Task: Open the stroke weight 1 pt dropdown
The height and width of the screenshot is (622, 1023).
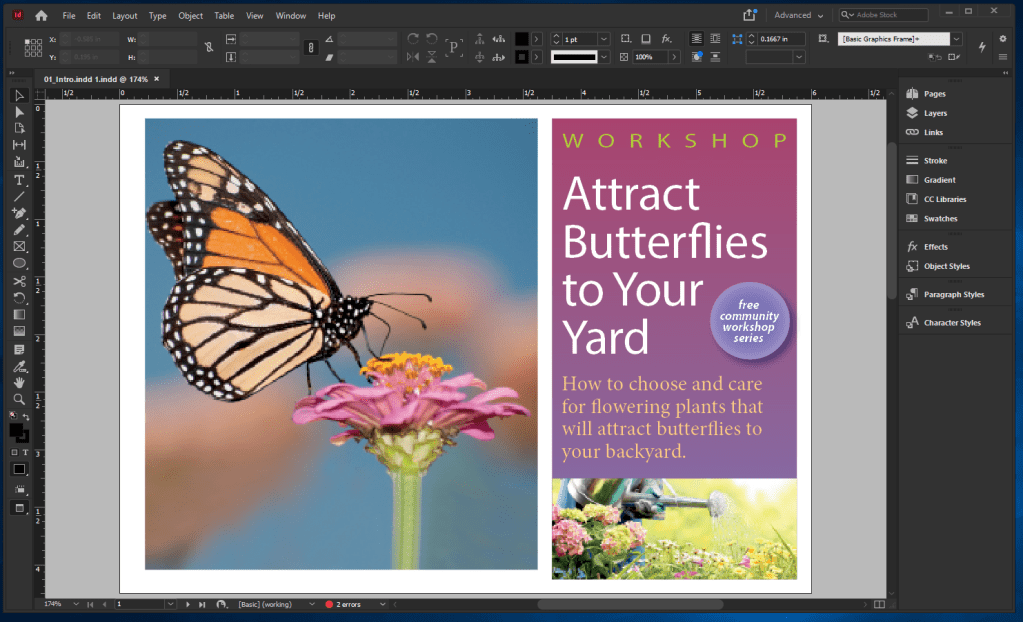Action: (x=603, y=39)
